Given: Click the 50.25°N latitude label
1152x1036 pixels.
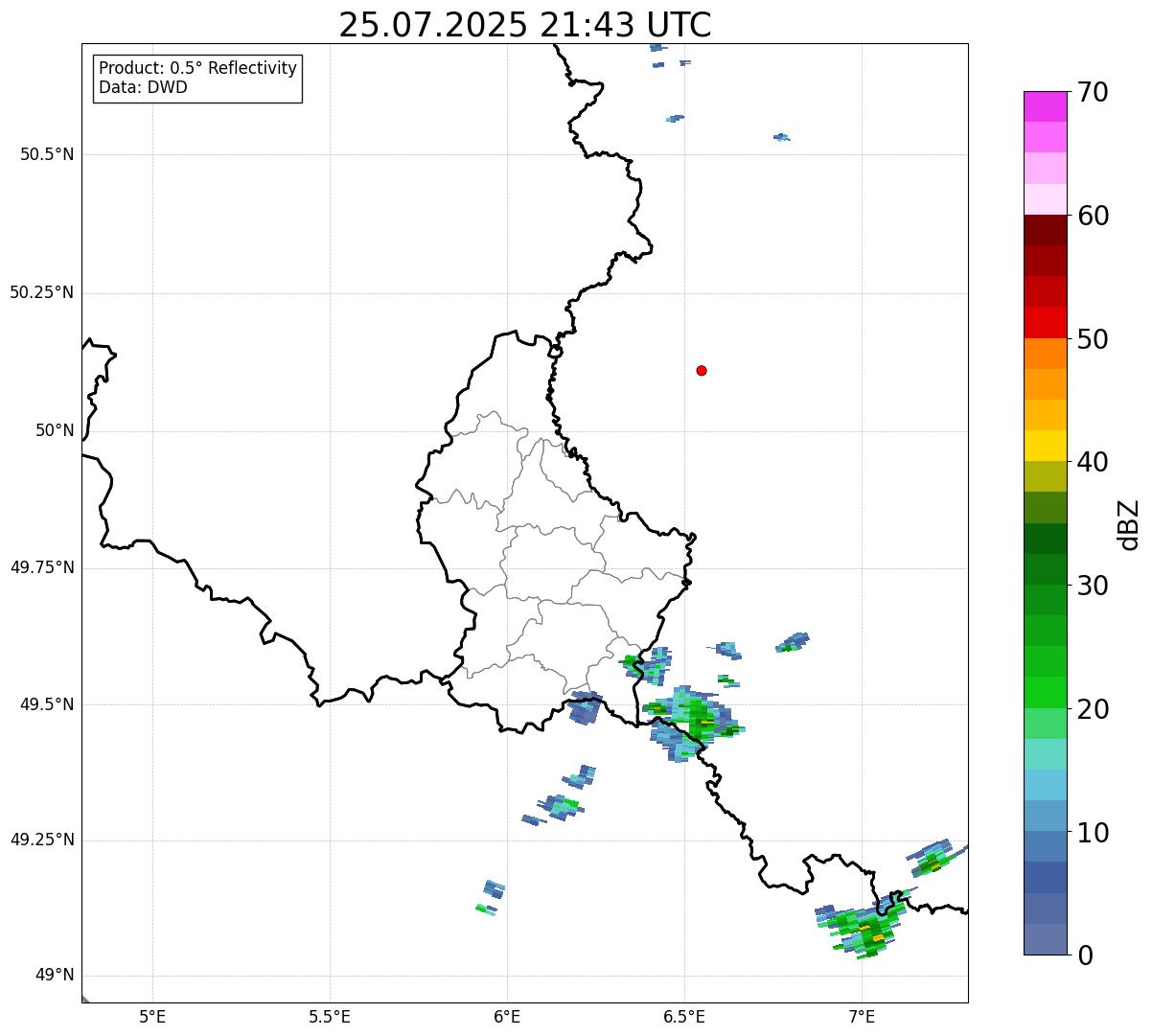Looking at the screenshot, I should [x=42, y=292].
